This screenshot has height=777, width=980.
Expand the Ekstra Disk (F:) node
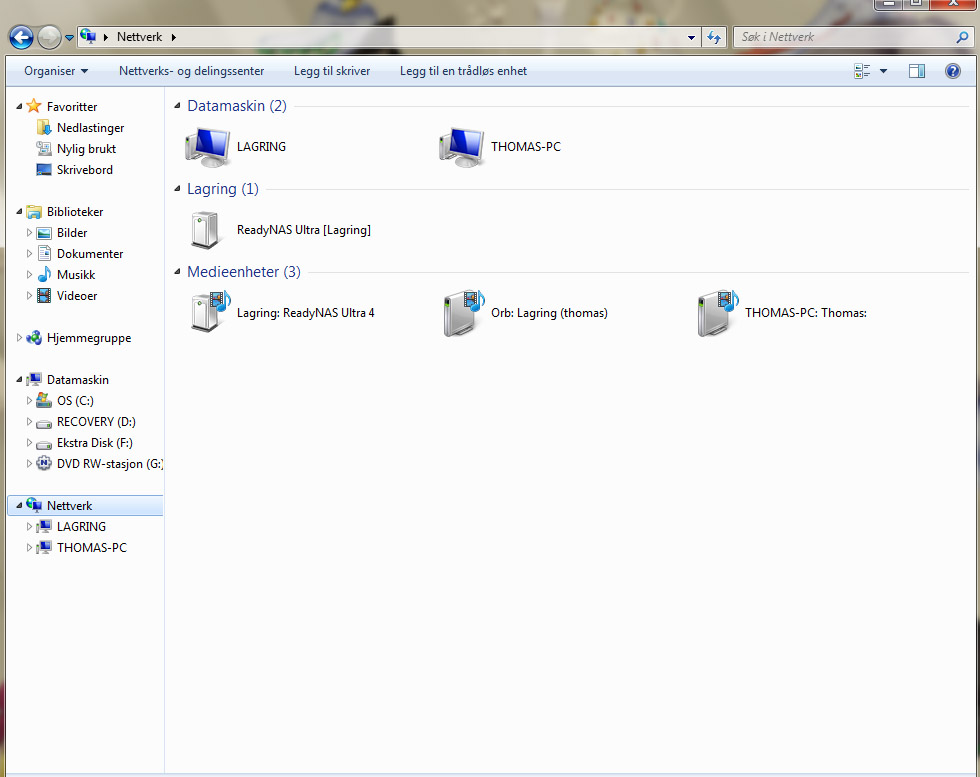[29, 443]
